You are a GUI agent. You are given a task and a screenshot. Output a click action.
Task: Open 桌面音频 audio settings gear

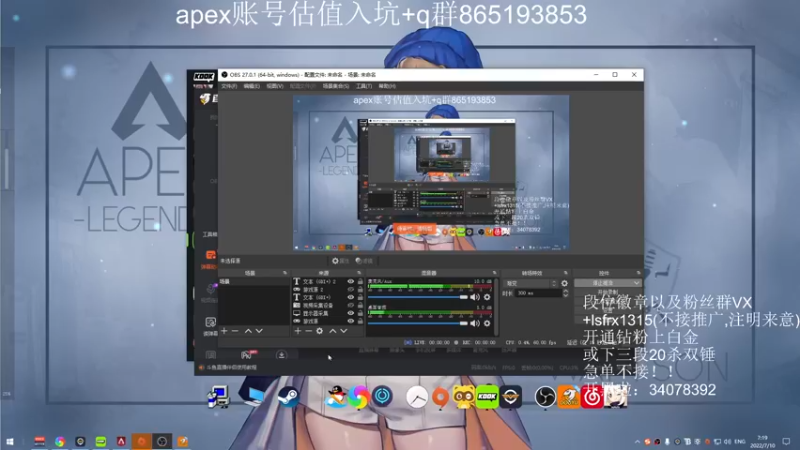tap(487, 323)
